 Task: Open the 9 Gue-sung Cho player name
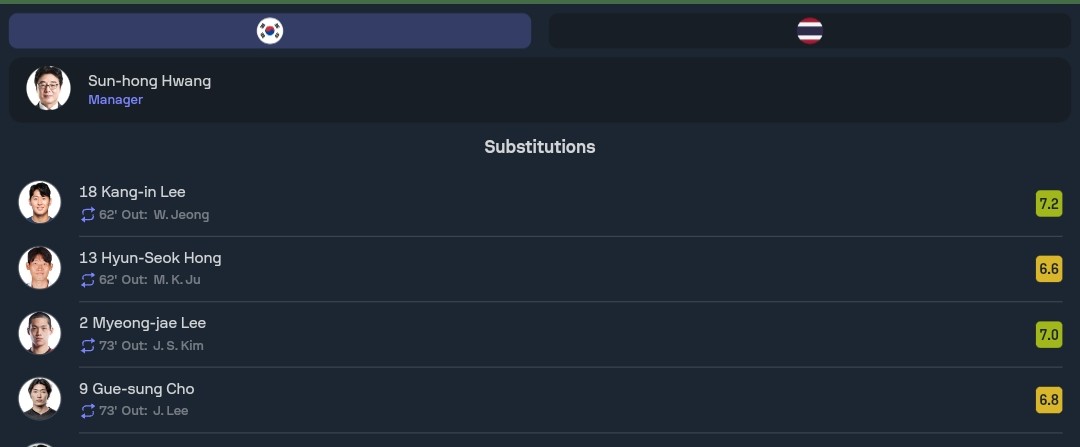click(x=136, y=389)
